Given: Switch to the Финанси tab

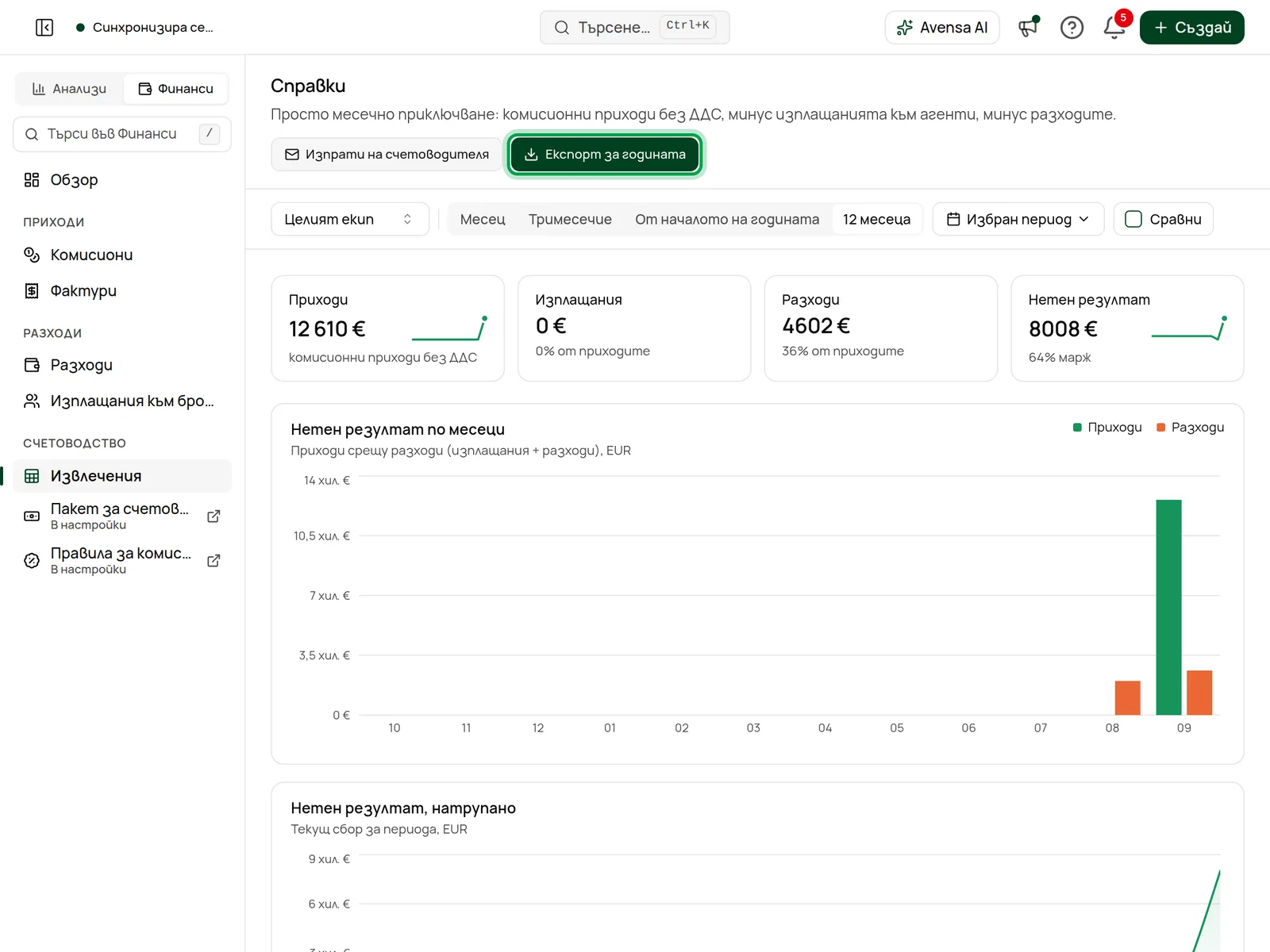Looking at the screenshot, I should 175,89.
